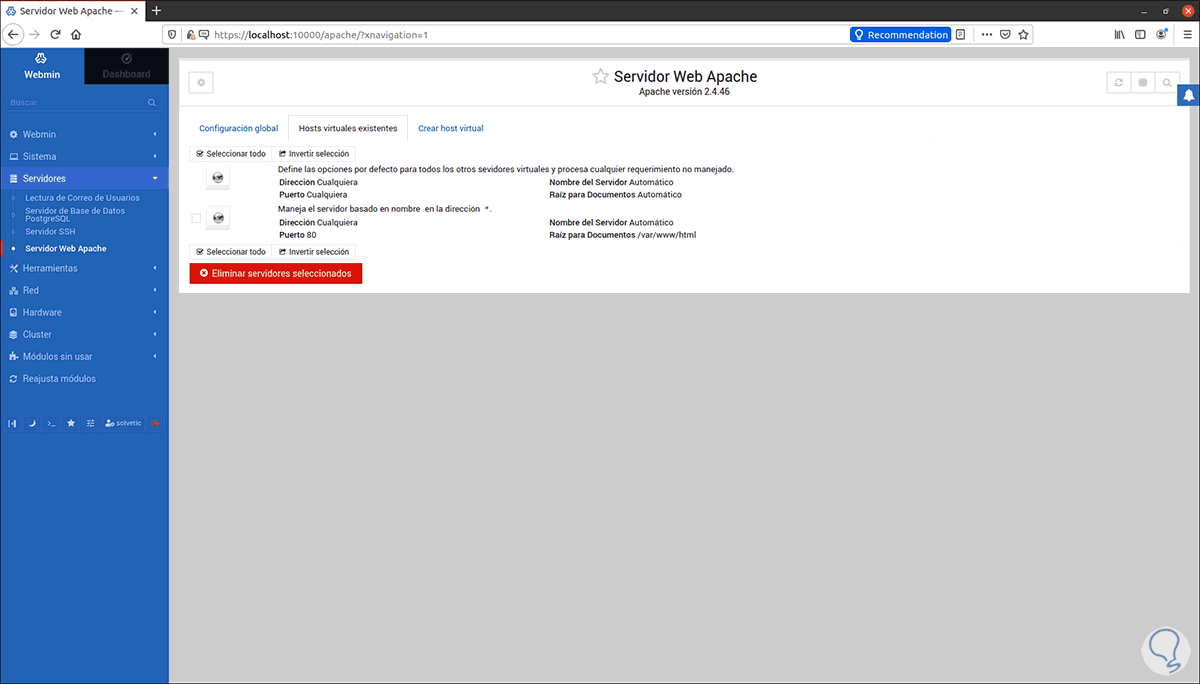This screenshot has height=684, width=1200.
Task: Go to browser home page
Action: pos(76,34)
